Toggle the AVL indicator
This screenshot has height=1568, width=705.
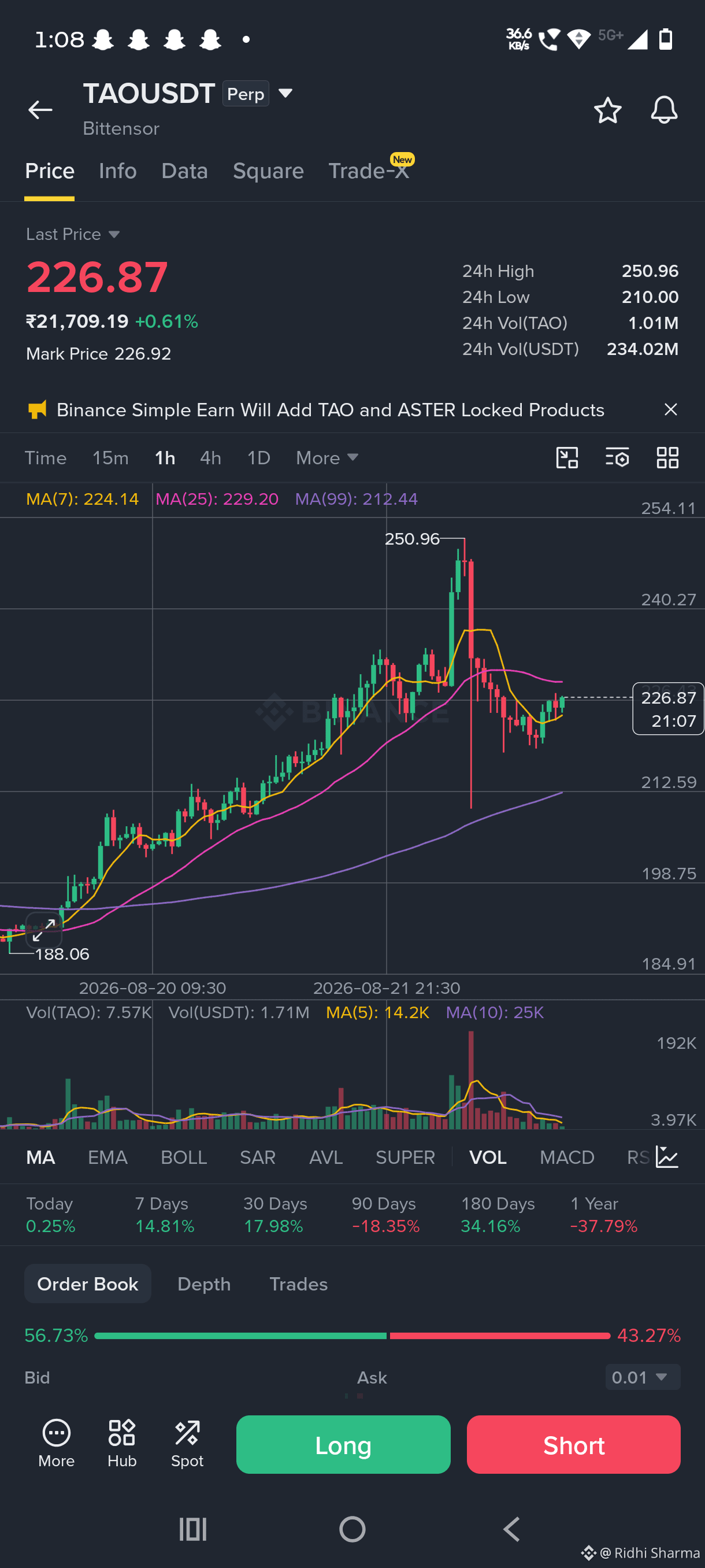326,1157
